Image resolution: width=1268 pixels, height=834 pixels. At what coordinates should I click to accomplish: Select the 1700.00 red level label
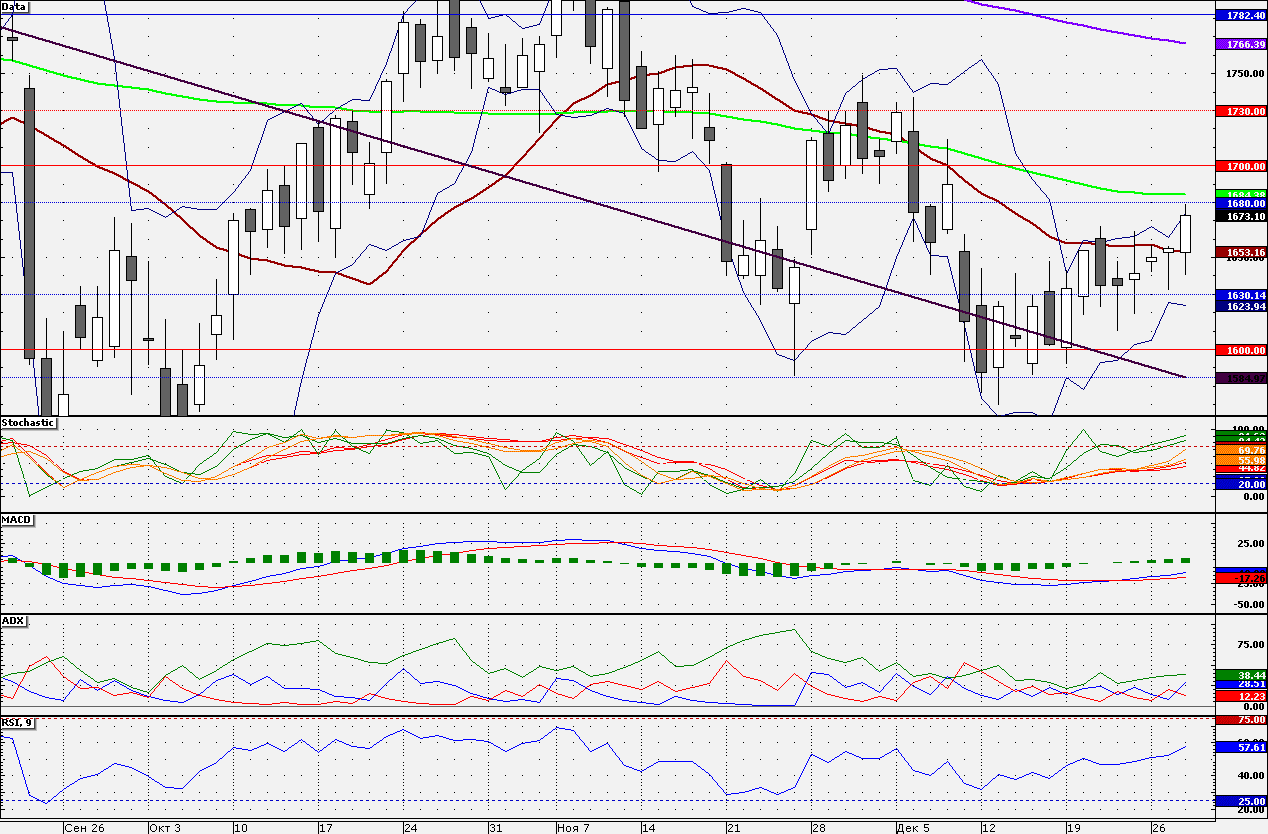1240,165
